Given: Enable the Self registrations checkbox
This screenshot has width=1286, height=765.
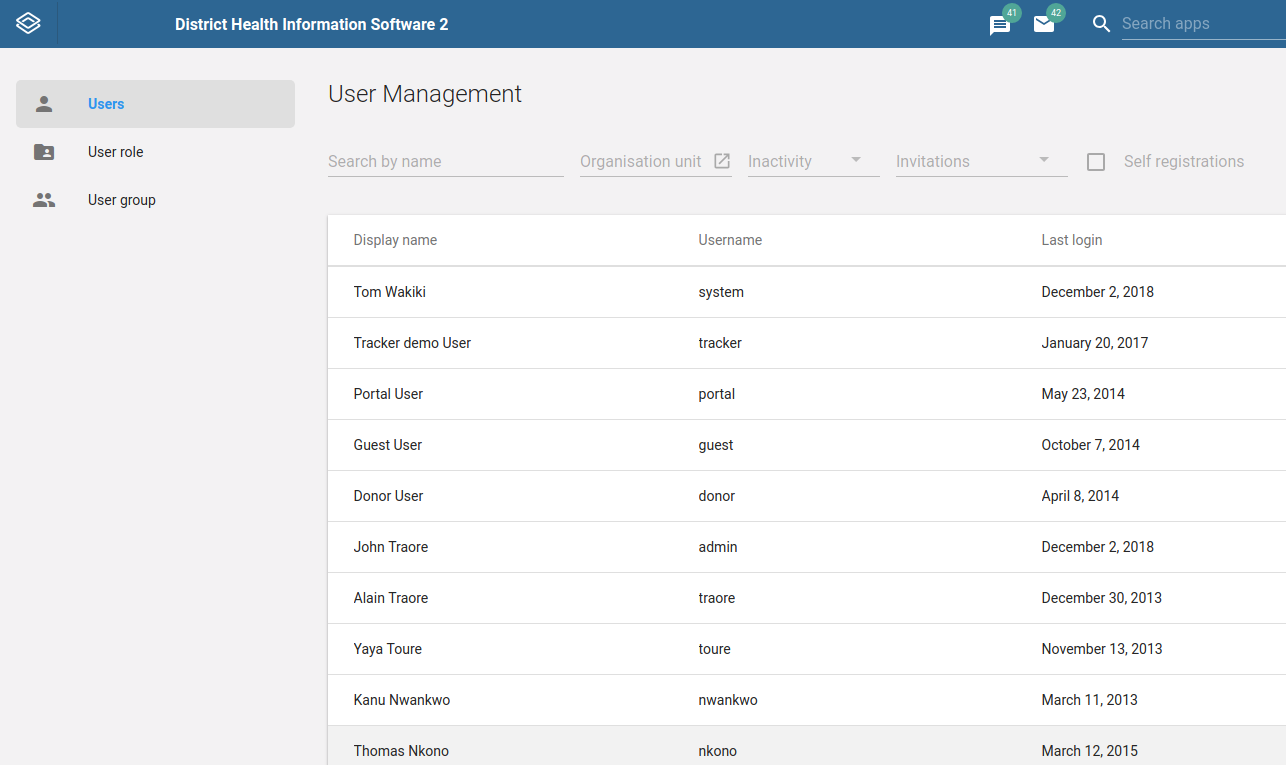Looking at the screenshot, I should click(1095, 161).
